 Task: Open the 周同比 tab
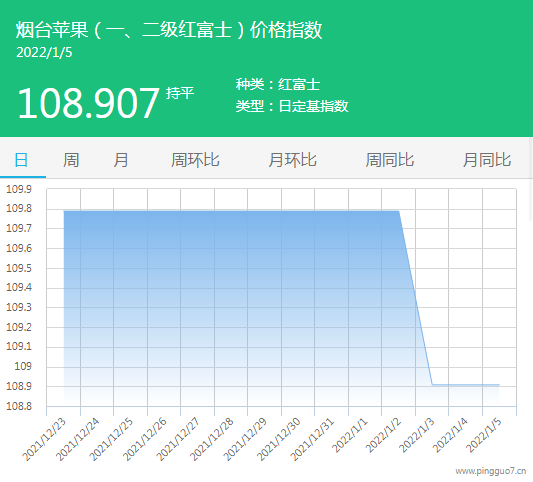390,160
